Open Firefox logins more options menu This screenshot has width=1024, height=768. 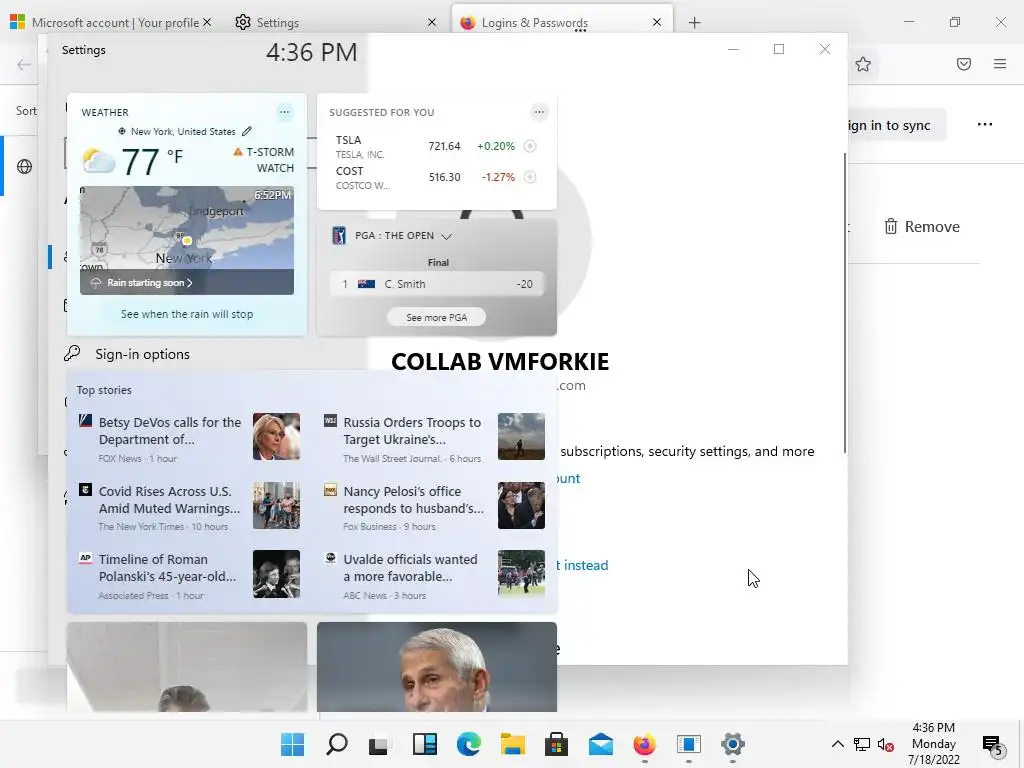(985, 125)
